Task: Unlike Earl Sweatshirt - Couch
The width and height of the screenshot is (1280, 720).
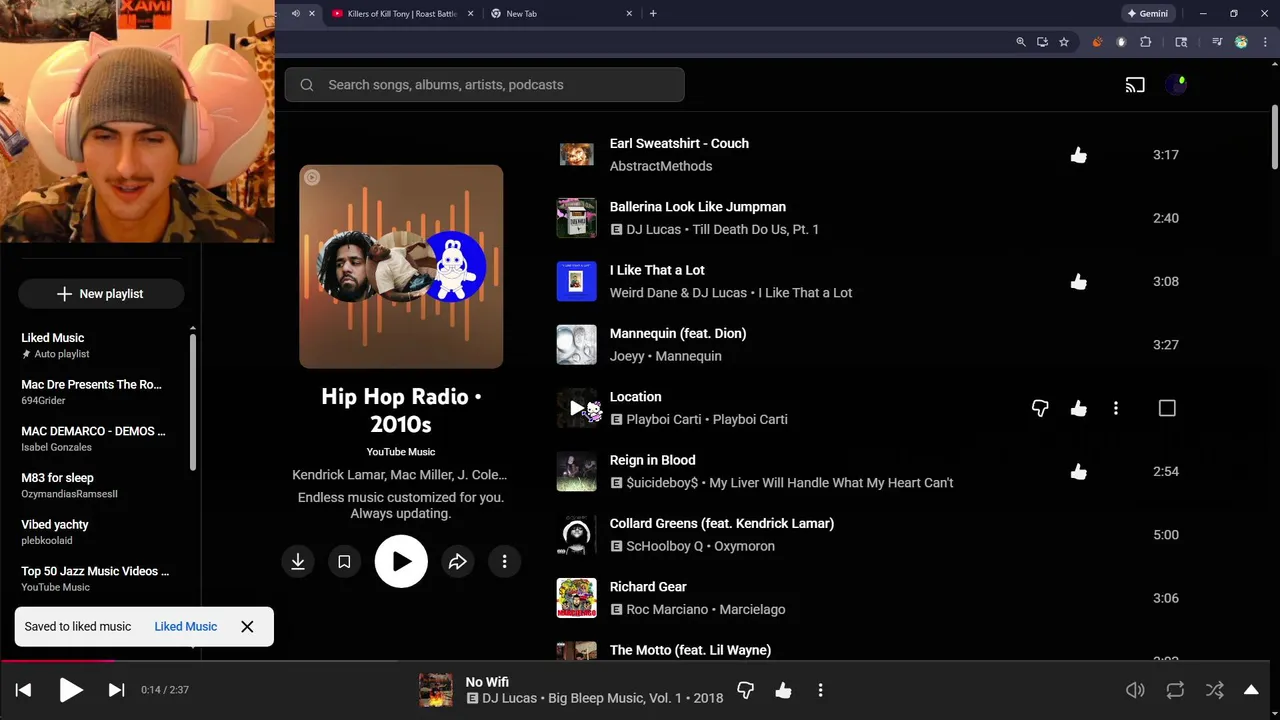Action: pos(1078,155)
